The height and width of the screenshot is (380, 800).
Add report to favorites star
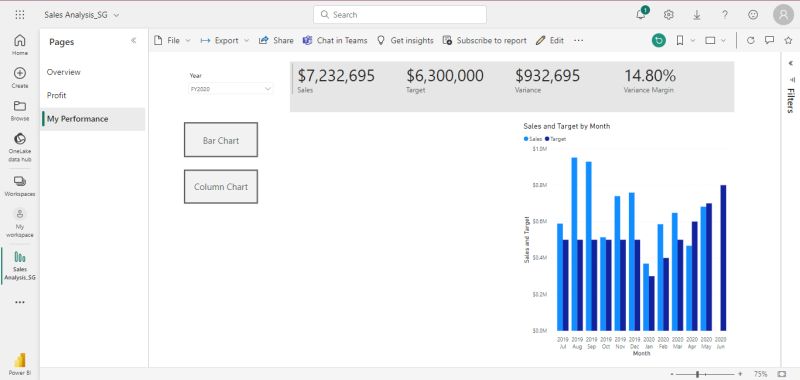(788, 40)
